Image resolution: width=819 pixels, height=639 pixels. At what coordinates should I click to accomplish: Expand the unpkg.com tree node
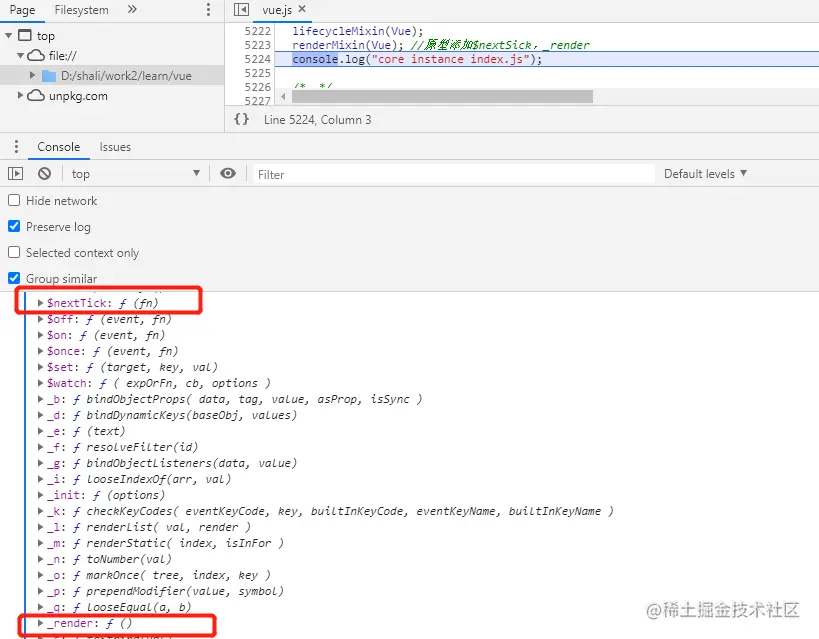[x=20, y=95]
